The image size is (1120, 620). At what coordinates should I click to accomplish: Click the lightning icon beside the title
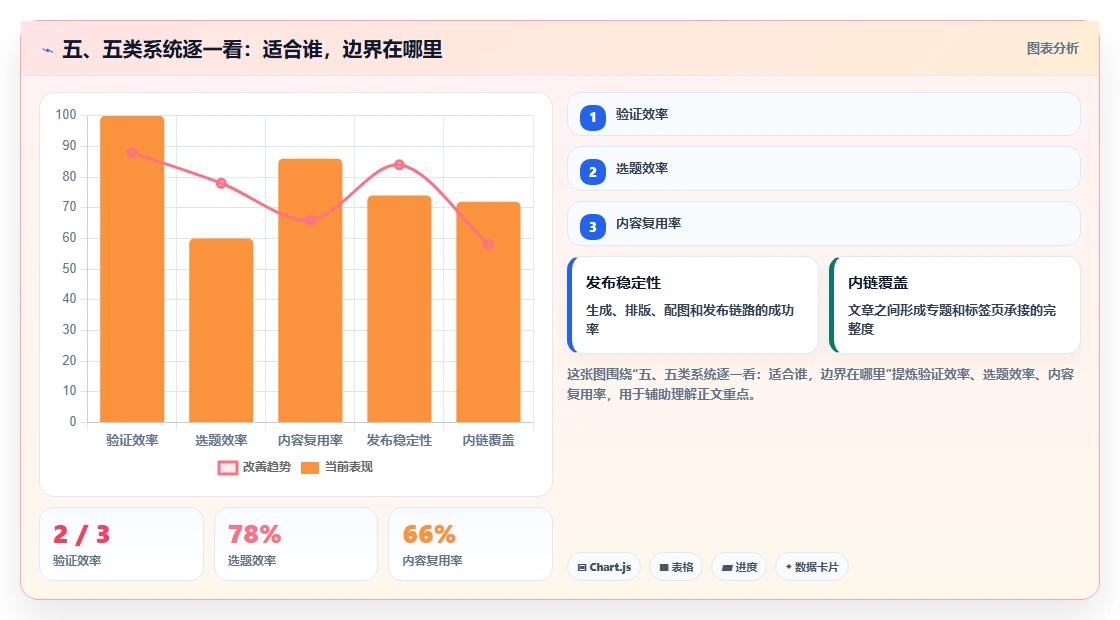tap(48, 51)
